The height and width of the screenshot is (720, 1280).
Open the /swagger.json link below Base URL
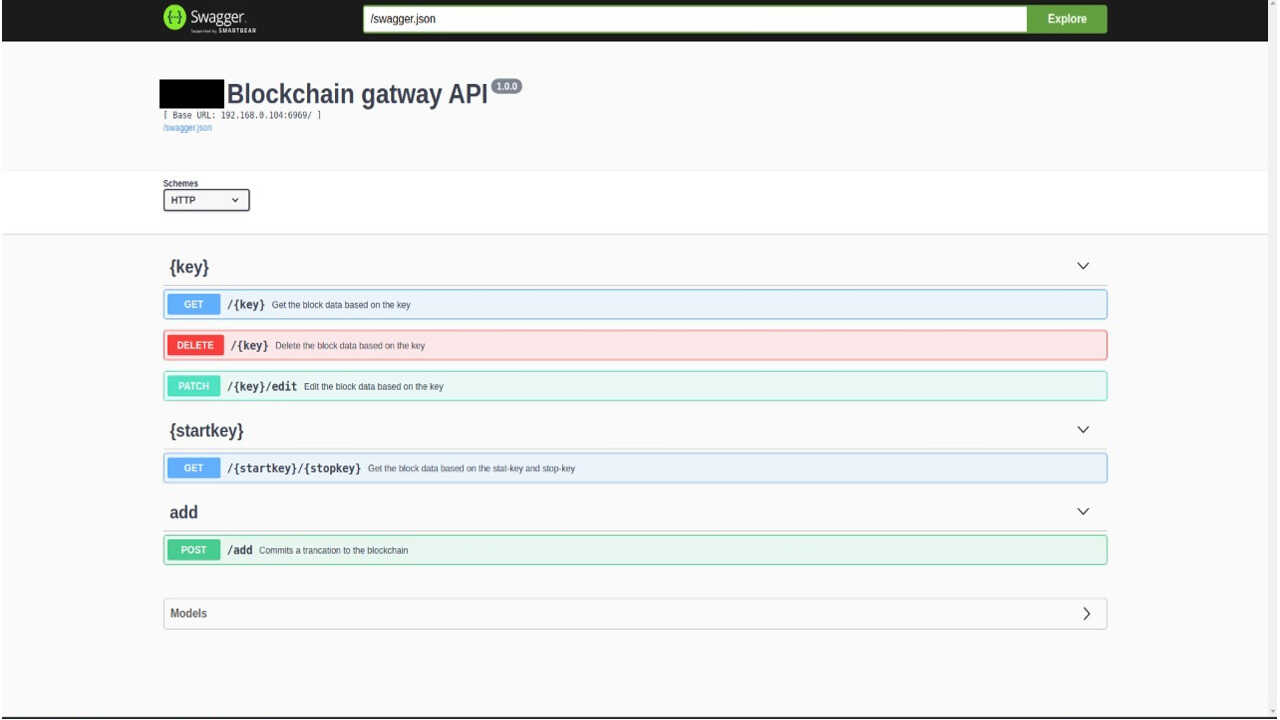[186, 127]
